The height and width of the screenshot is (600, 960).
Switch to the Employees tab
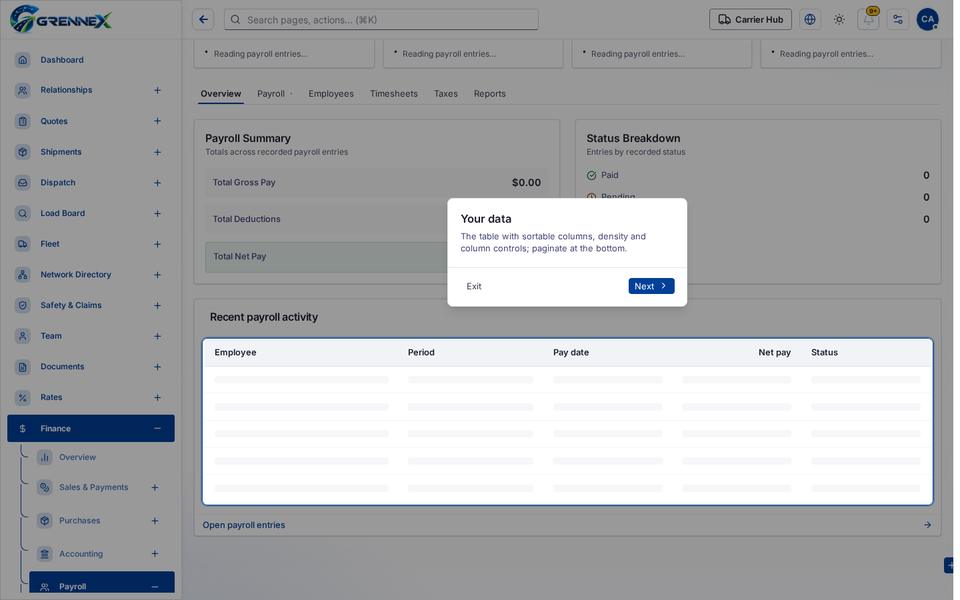331,94
